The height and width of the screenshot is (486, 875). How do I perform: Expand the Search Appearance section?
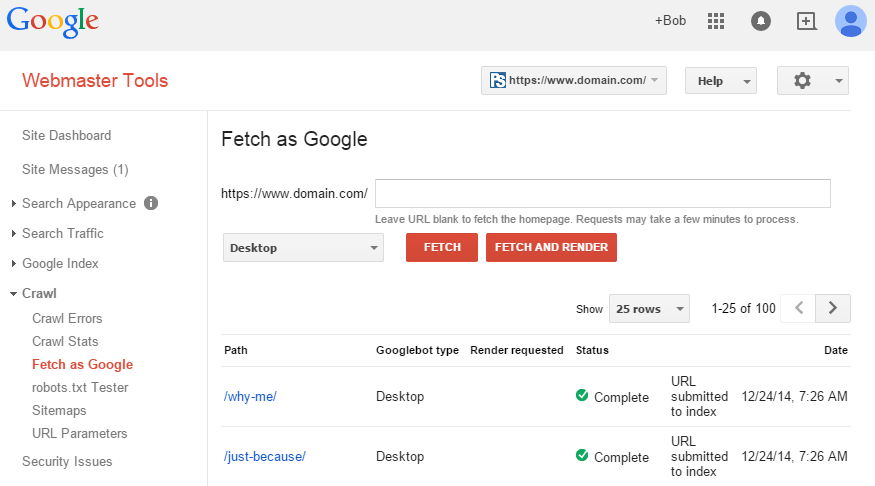tap(13, 204)
